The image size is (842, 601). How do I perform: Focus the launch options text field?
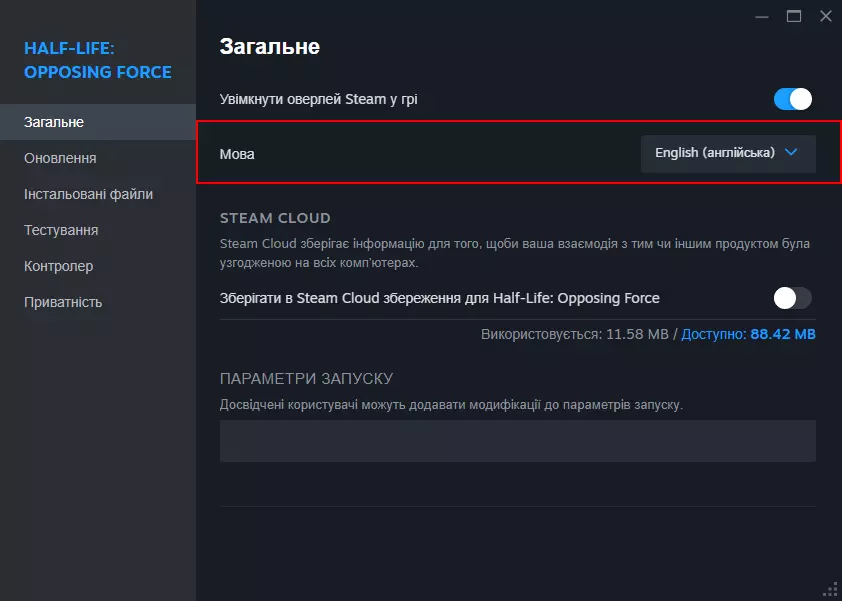point(517,441)
